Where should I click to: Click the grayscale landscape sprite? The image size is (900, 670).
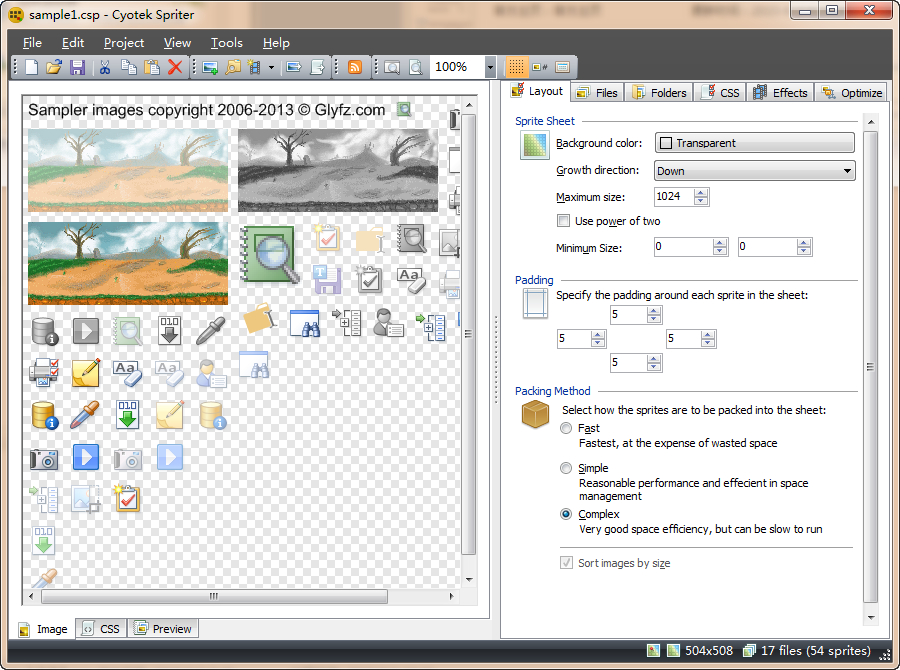tap(338, 170)
